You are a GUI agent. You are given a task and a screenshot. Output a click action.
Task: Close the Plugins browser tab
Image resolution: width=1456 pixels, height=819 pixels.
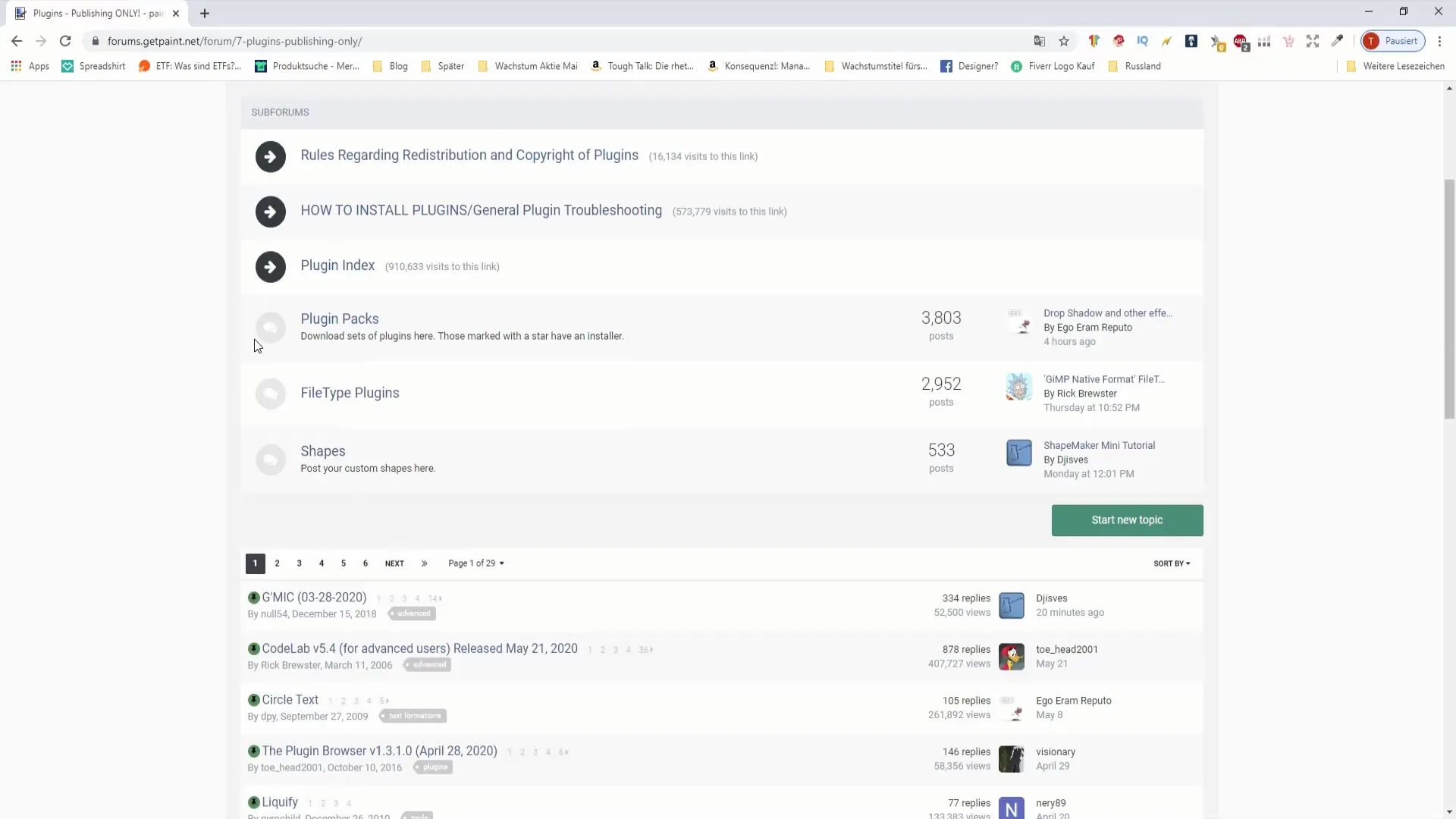click(x=176, y=13)
